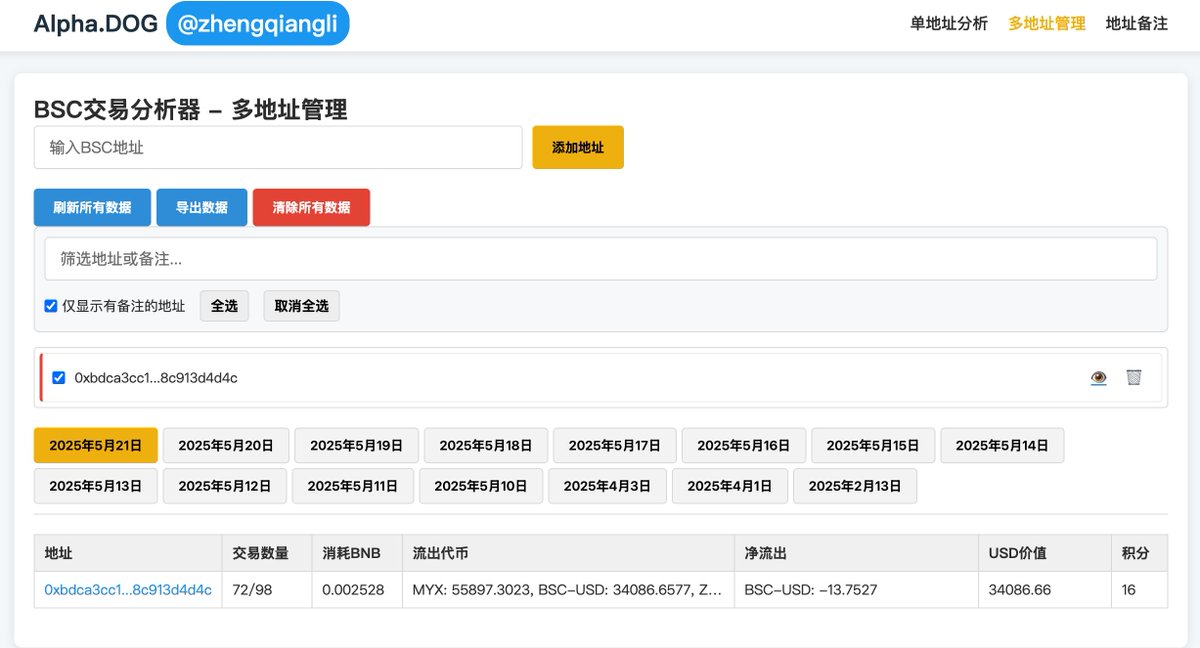This screenshot has height=648, width=1200.
Task: Open the 单地址分析 nav item
Action: (949, 23)
